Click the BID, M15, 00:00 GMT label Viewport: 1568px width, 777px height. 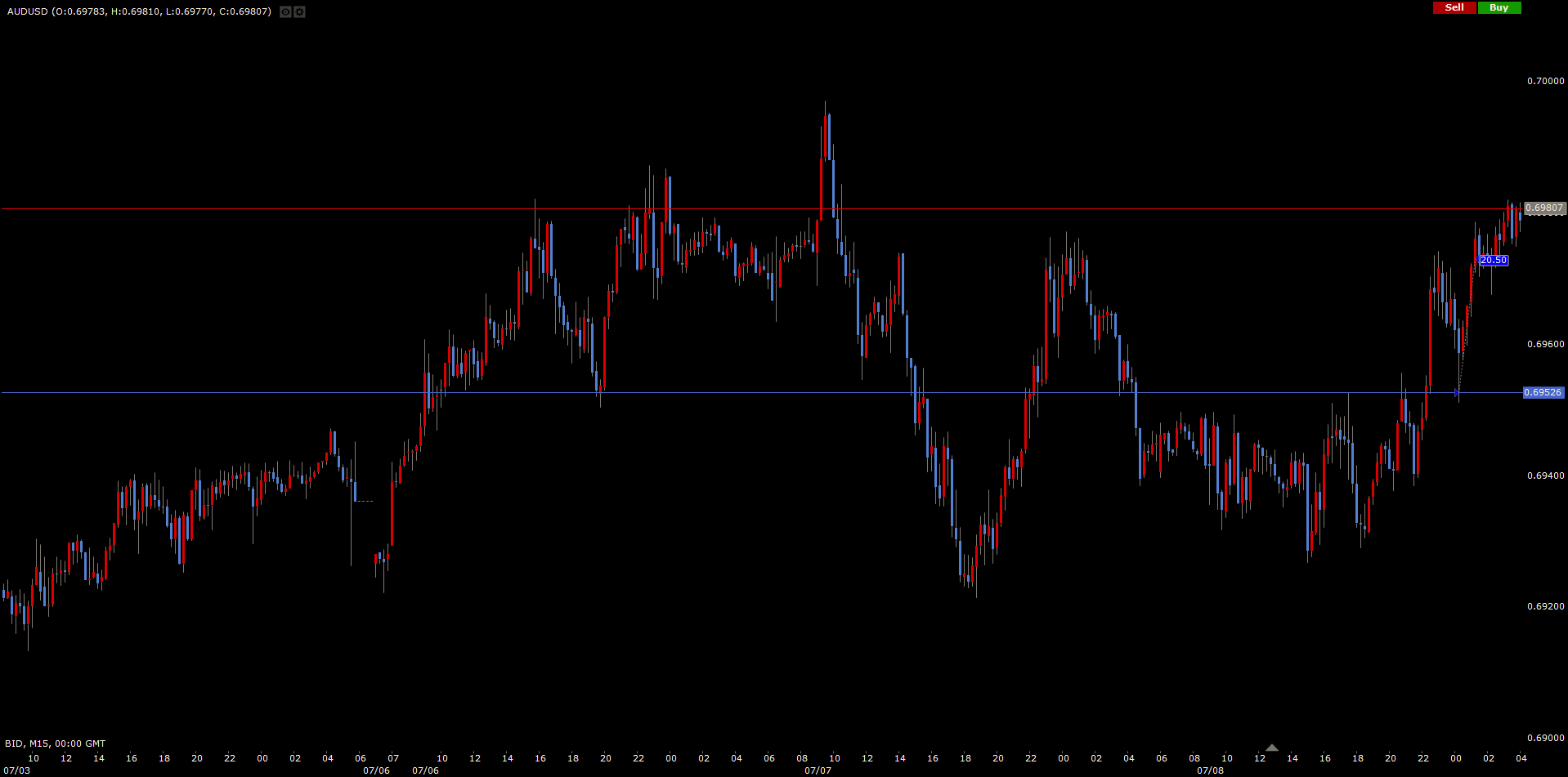point(56,744)
